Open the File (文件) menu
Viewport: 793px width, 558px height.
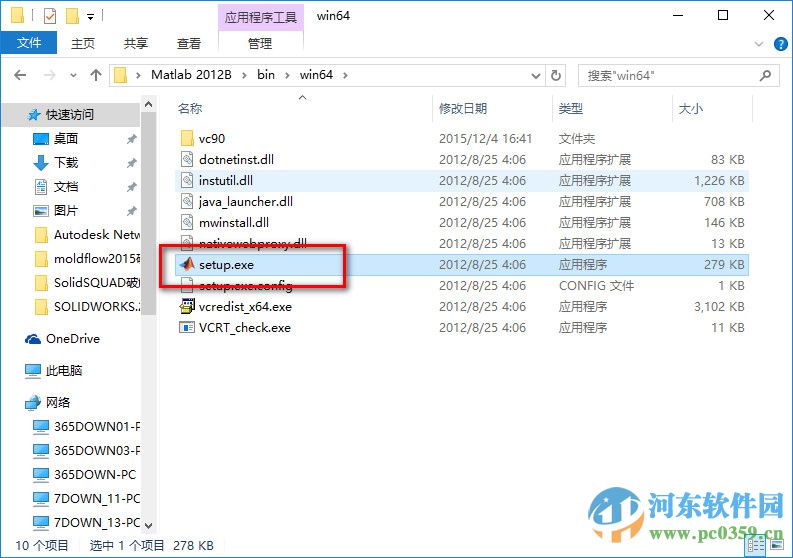29,43
